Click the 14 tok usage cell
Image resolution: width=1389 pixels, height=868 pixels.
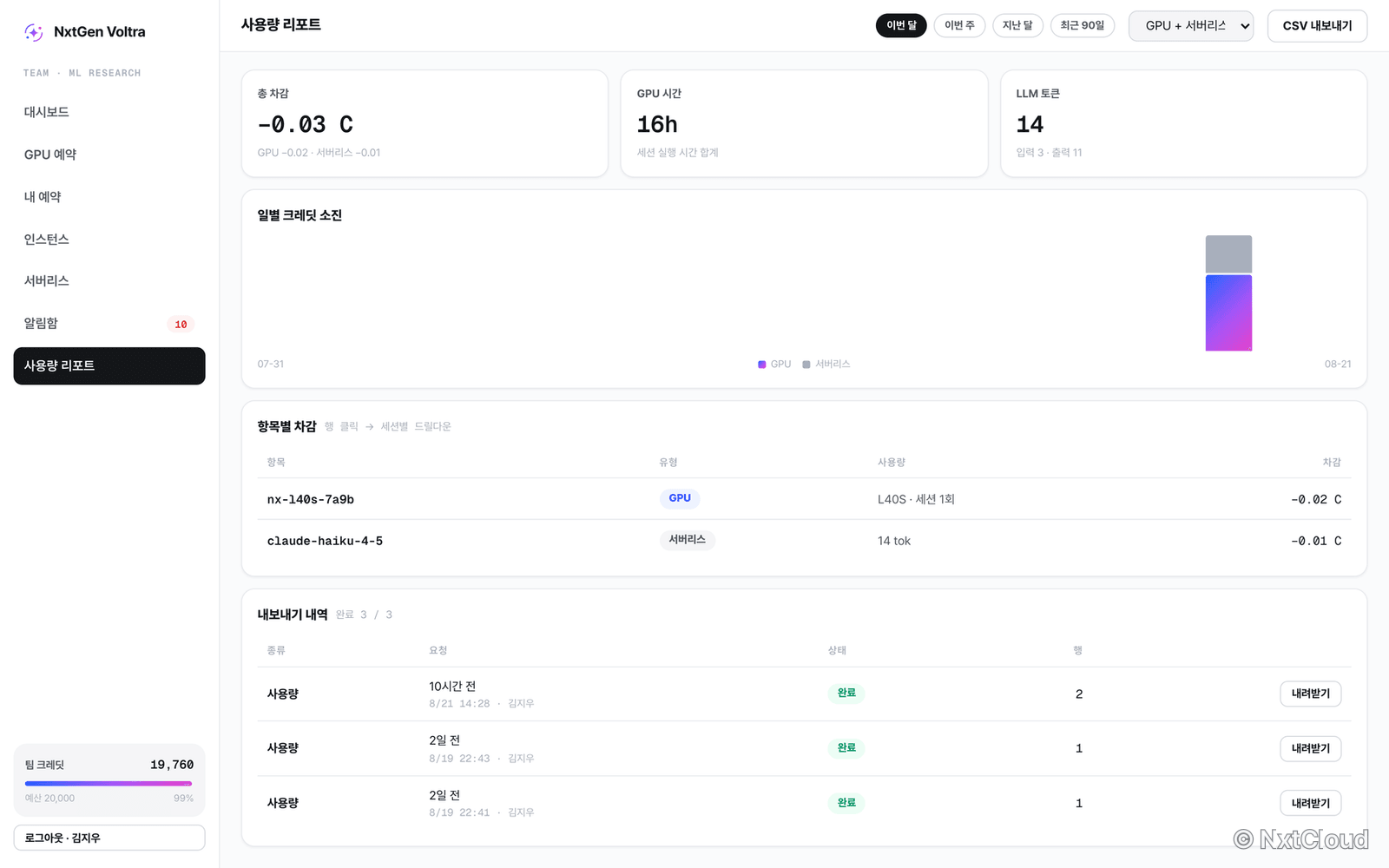[x=894, y=541]
